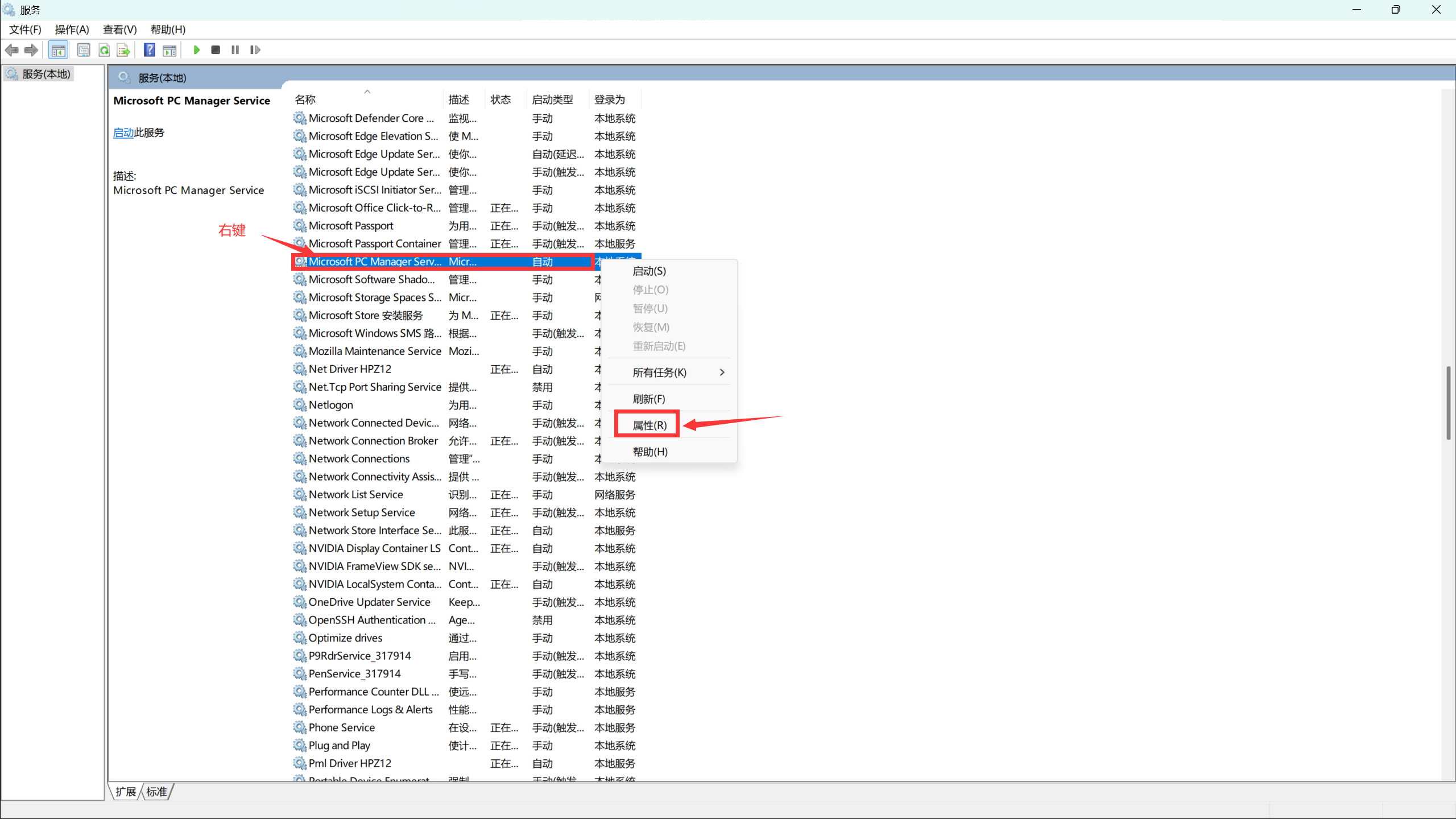Switch to the 扩展 tab

pos(126,791)
